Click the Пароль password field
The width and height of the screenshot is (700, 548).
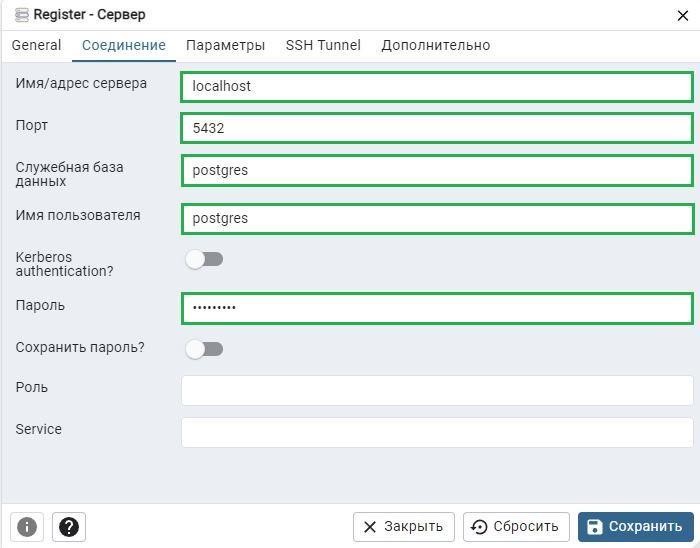coord(437,308)
